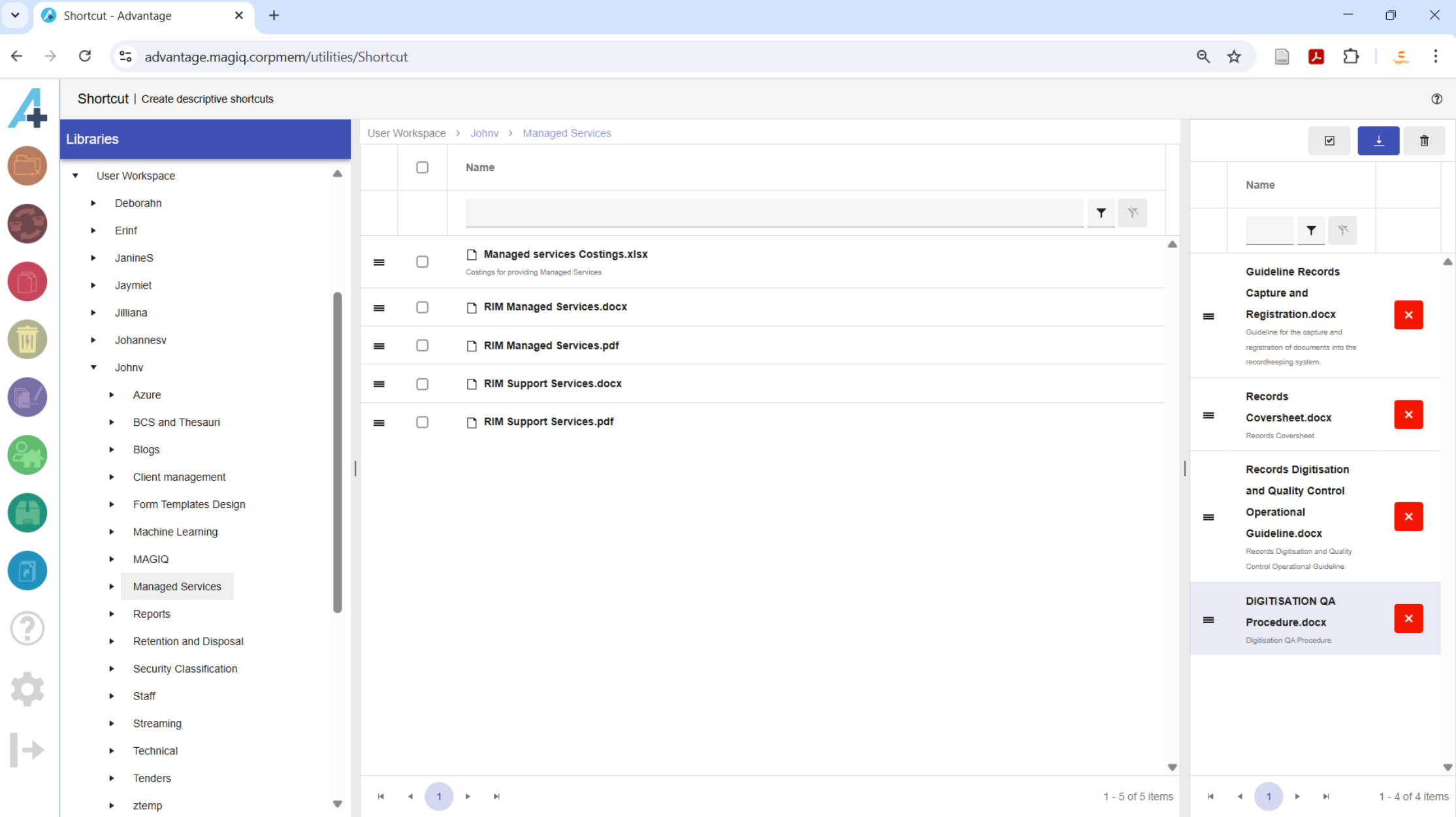Toggle the select-all checkbox in Name header

pos(422,167)
